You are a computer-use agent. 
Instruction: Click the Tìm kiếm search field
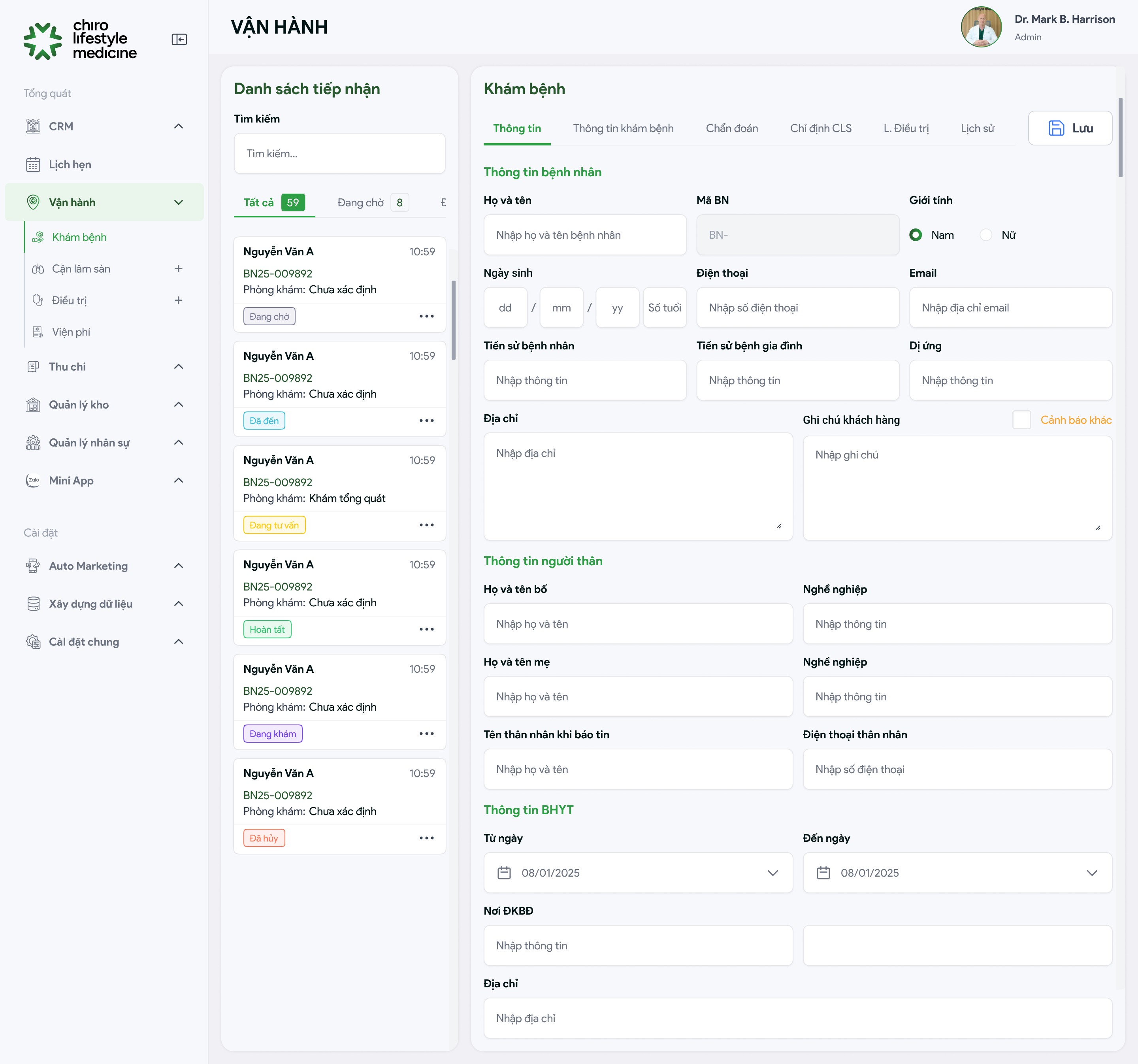click(x=339, y=153)
